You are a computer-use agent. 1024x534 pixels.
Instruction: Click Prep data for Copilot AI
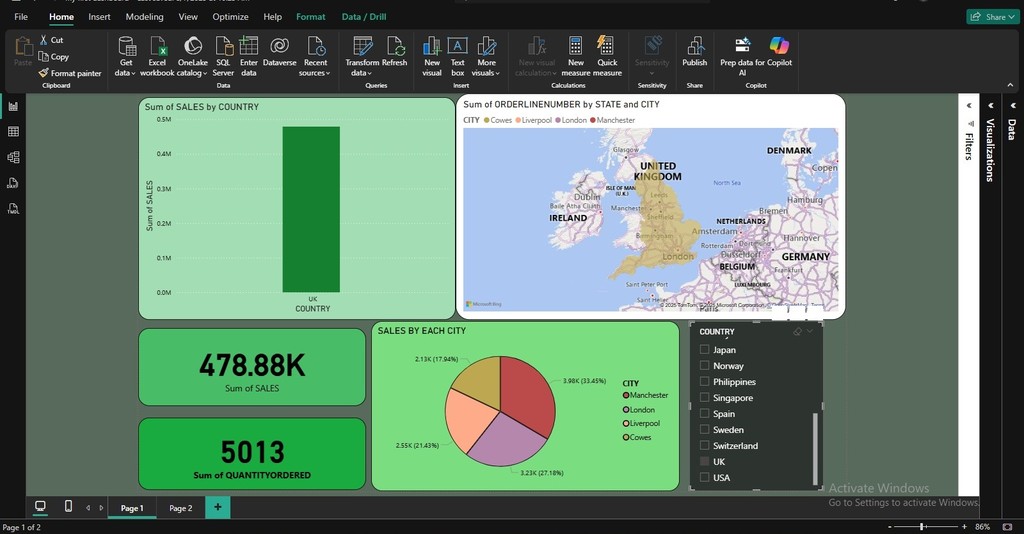[743, 57]
